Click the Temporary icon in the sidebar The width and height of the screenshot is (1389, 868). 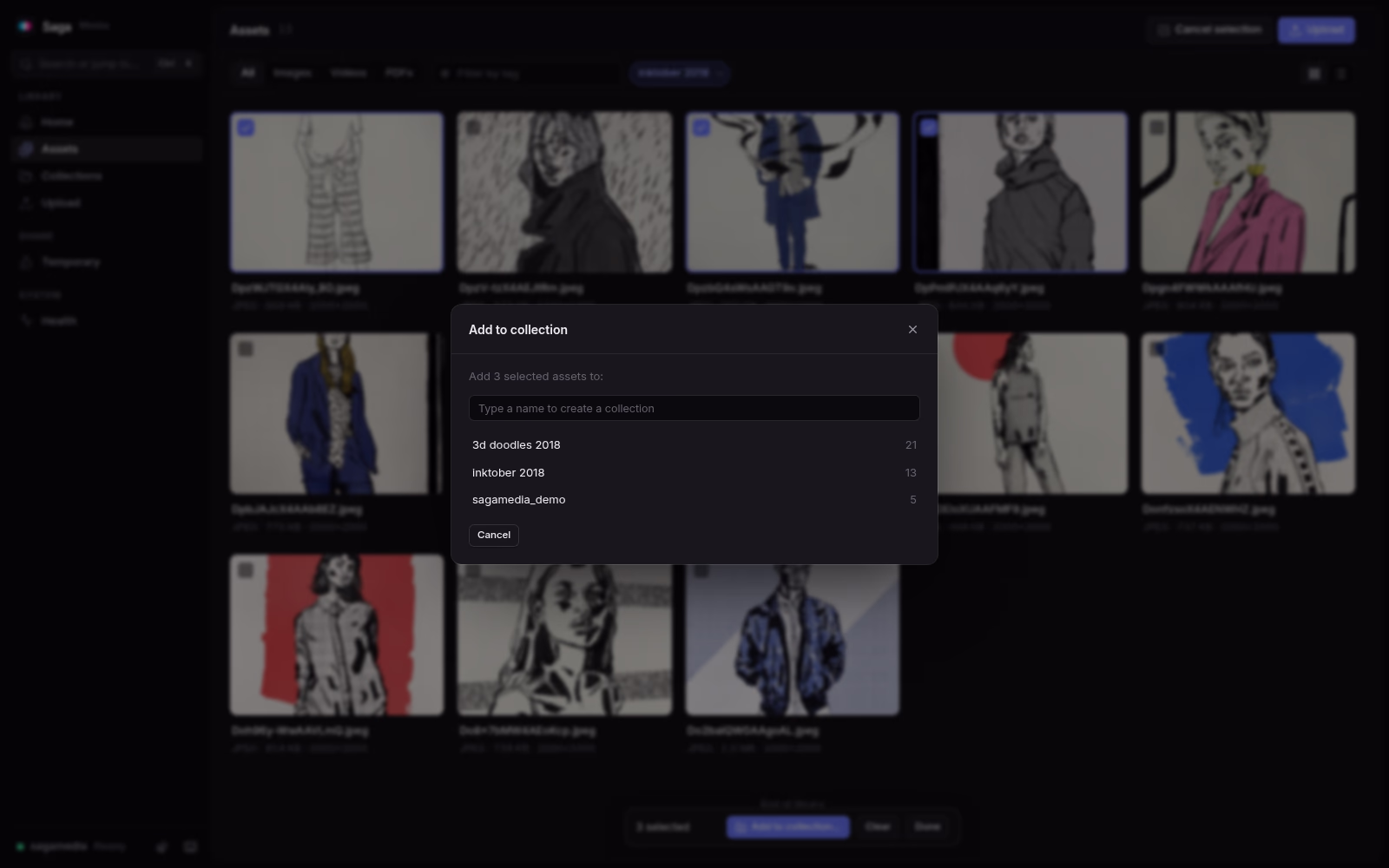coord(27,262)
